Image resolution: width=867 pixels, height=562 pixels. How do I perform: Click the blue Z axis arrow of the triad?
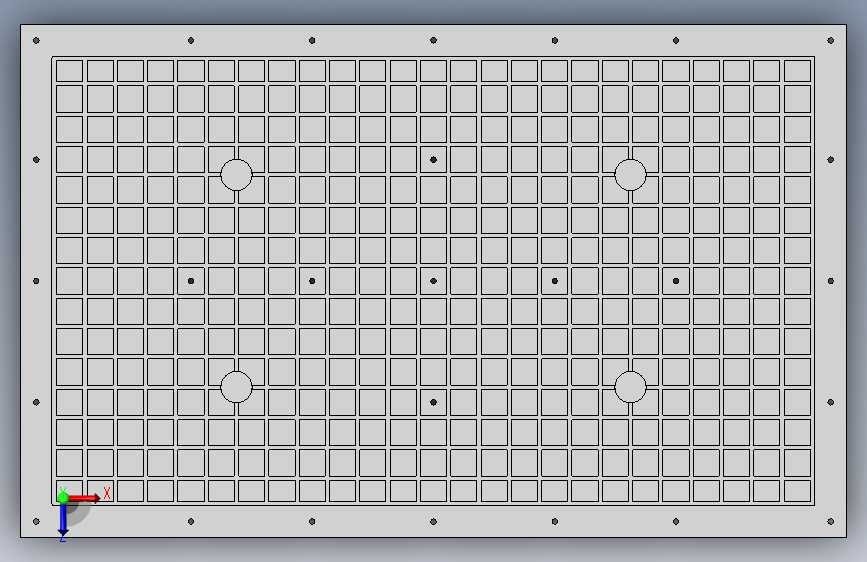tap(63, 519)
